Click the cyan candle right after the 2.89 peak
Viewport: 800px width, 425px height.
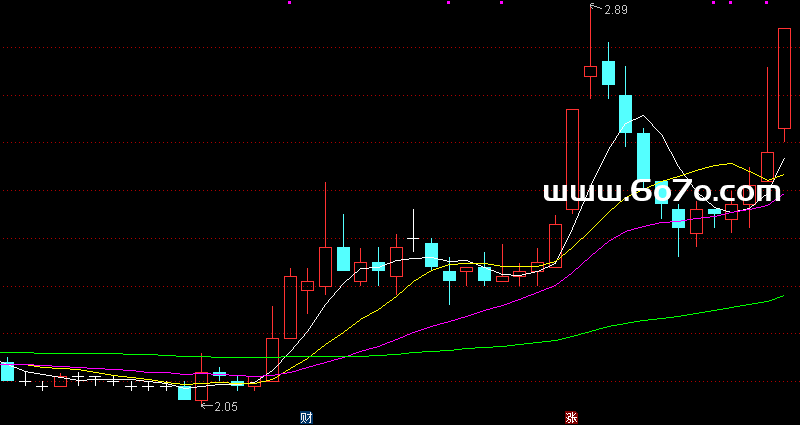(608, 73)
